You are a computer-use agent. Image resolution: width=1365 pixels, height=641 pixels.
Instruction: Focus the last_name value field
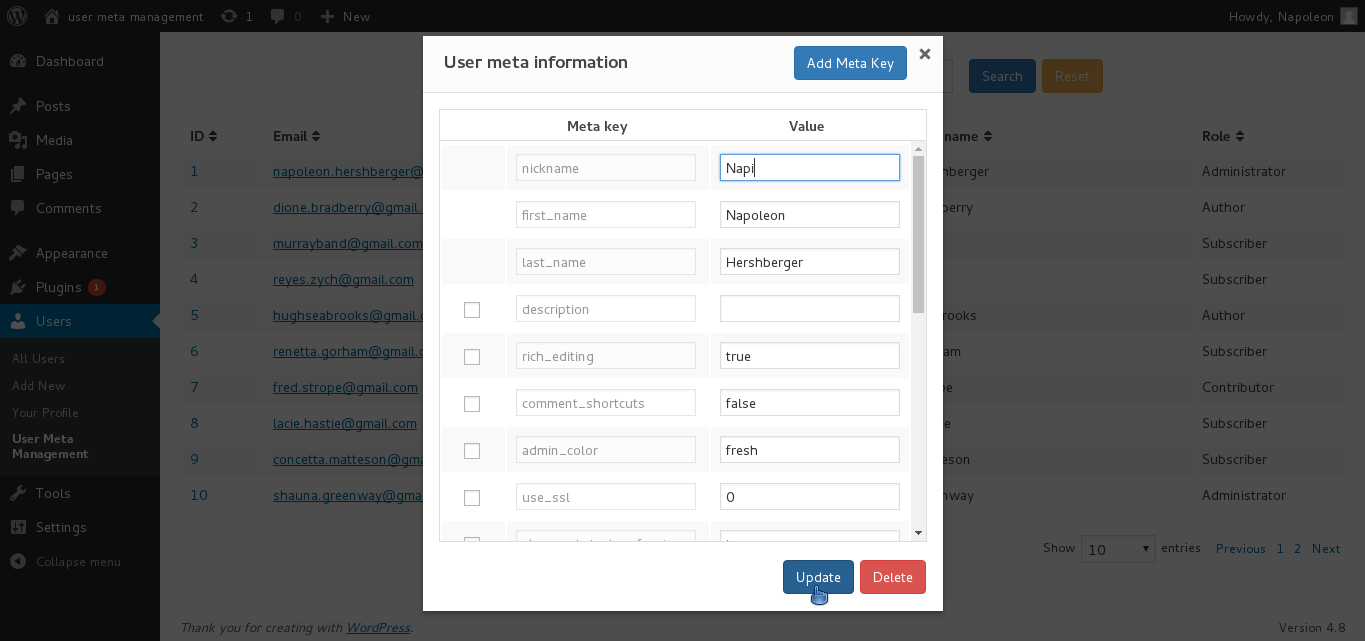tap(810, 262)
